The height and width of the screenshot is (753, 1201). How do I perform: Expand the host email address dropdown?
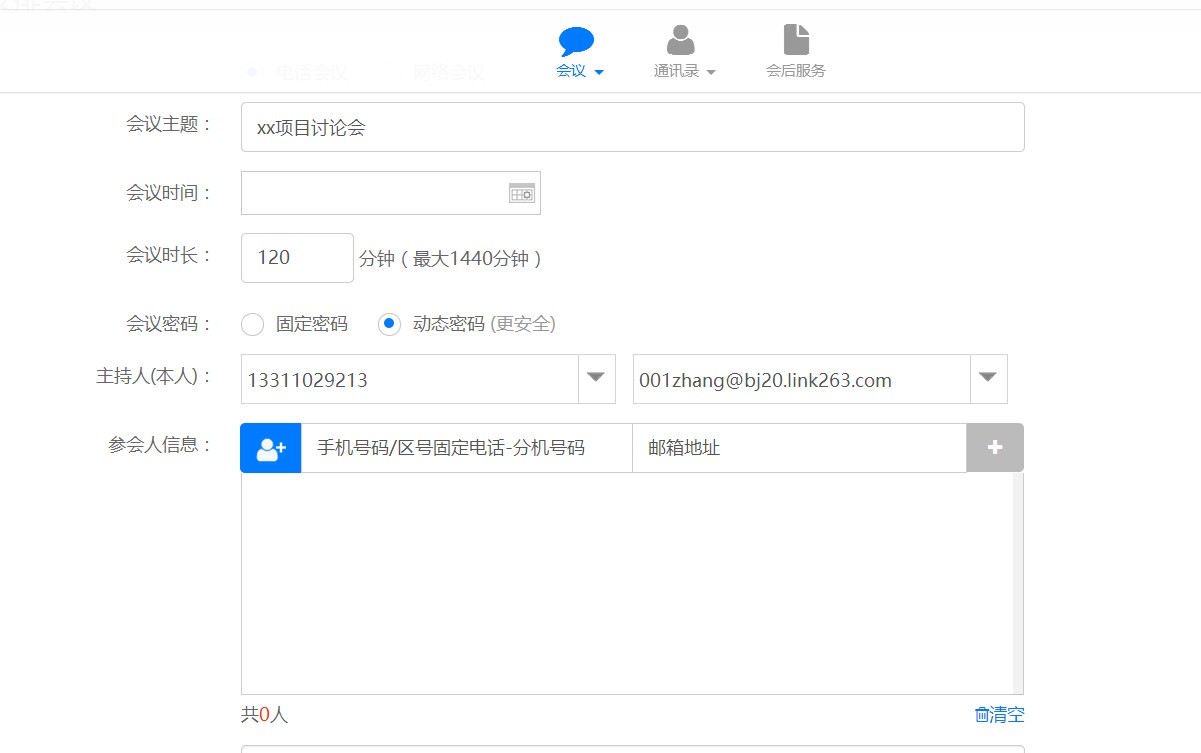pyautogui.click(x=988, y=379)
